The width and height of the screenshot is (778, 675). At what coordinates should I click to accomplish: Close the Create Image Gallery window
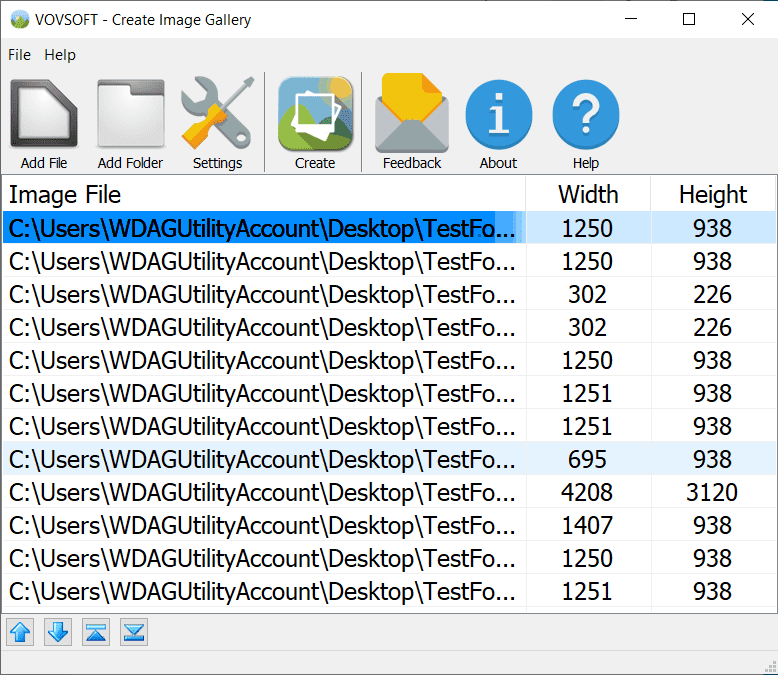pyautogui.click(x=748, y=19)
